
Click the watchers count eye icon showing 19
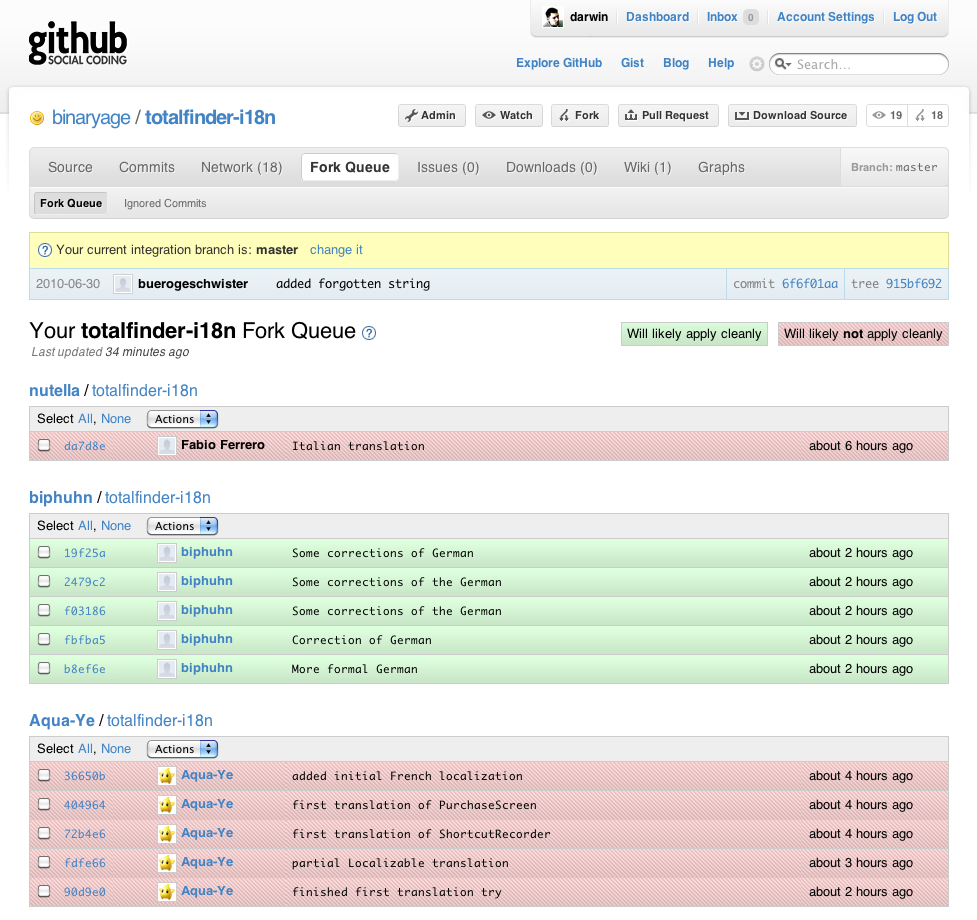coord(879,115)
